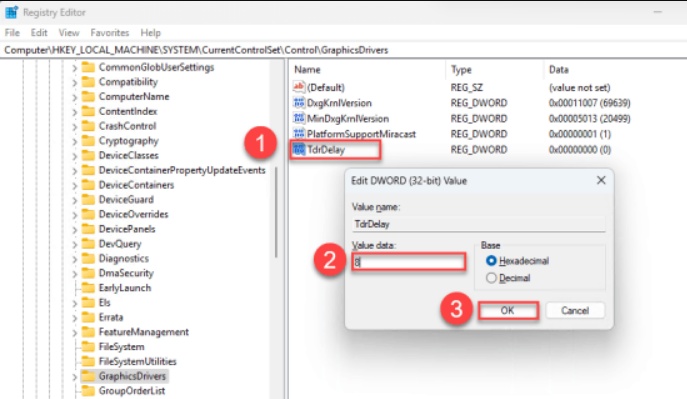Click the Cryptography folder icon
This screenshot has height=399, width=687.
[88, 141]
